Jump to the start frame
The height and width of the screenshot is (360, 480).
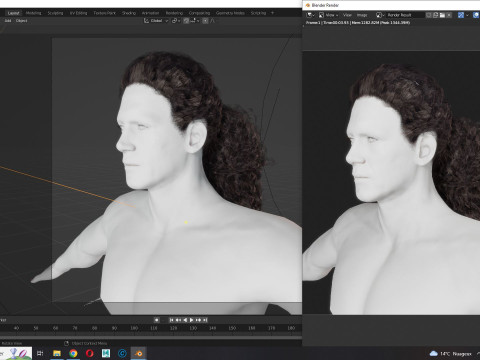point(171,320)
